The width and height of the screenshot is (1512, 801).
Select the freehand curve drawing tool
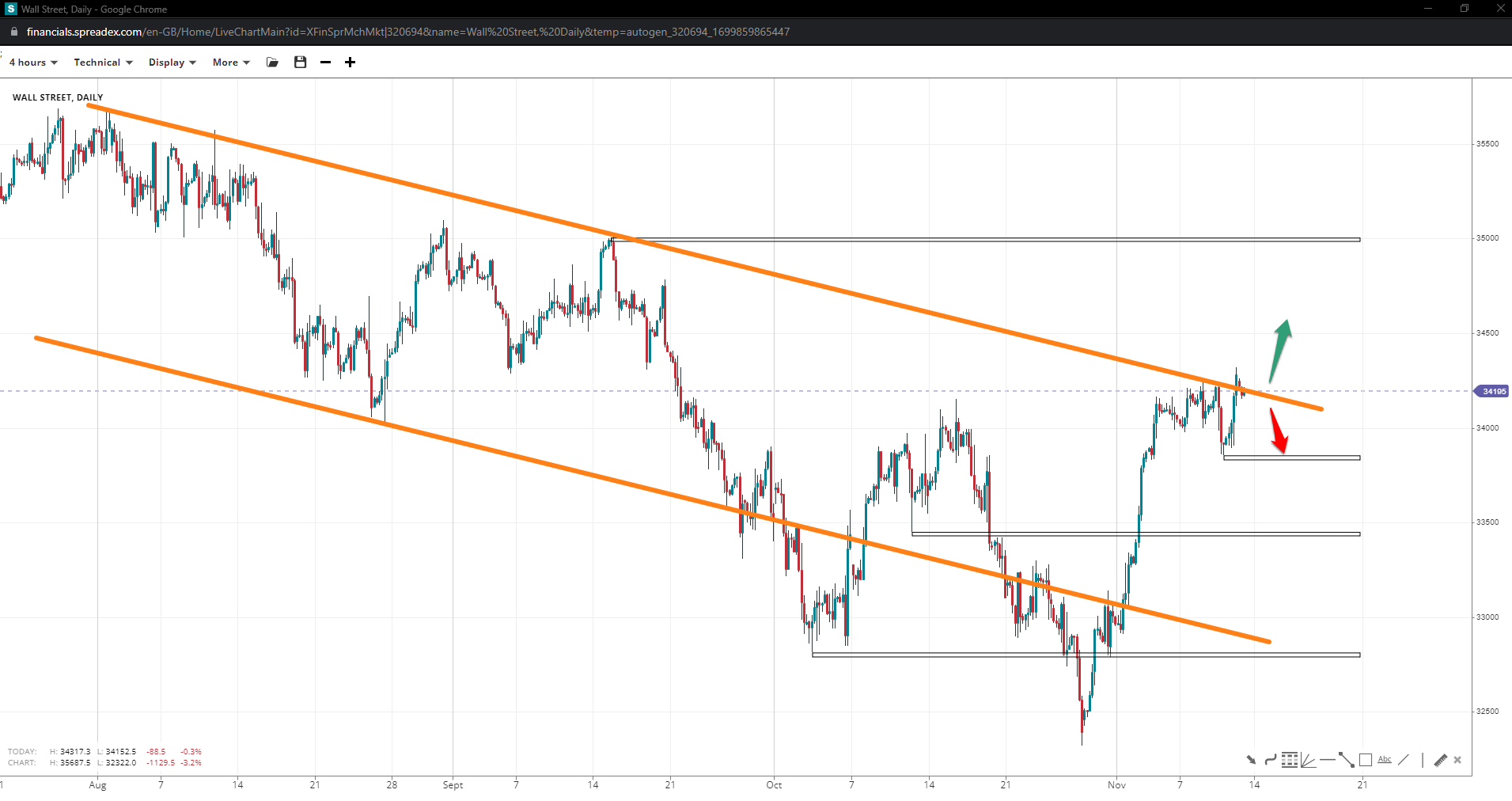click(x=1270, y=760)
